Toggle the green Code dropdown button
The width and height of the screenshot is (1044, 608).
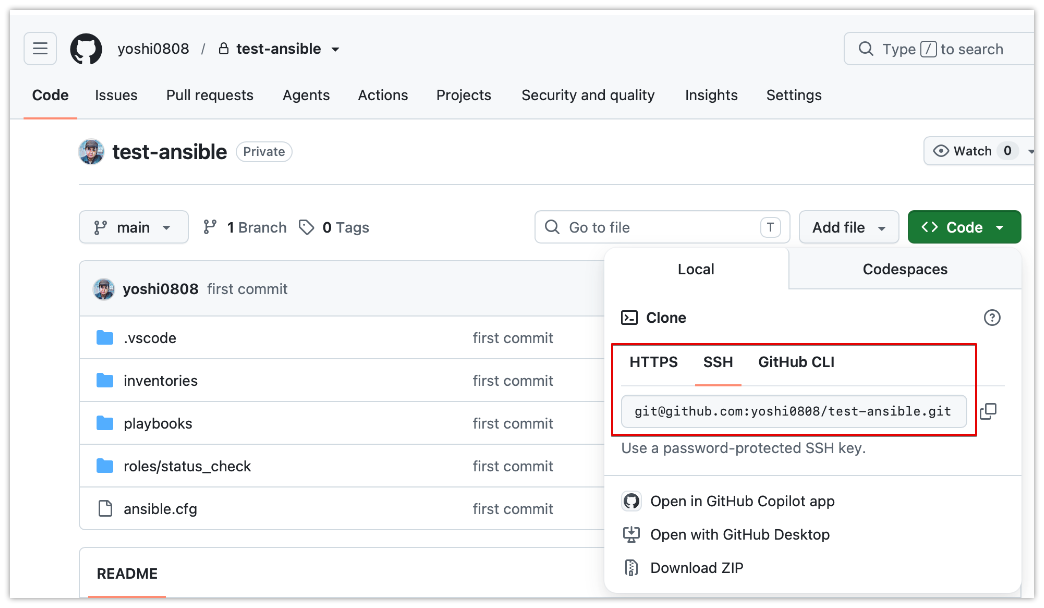click(x=964, y=227)
